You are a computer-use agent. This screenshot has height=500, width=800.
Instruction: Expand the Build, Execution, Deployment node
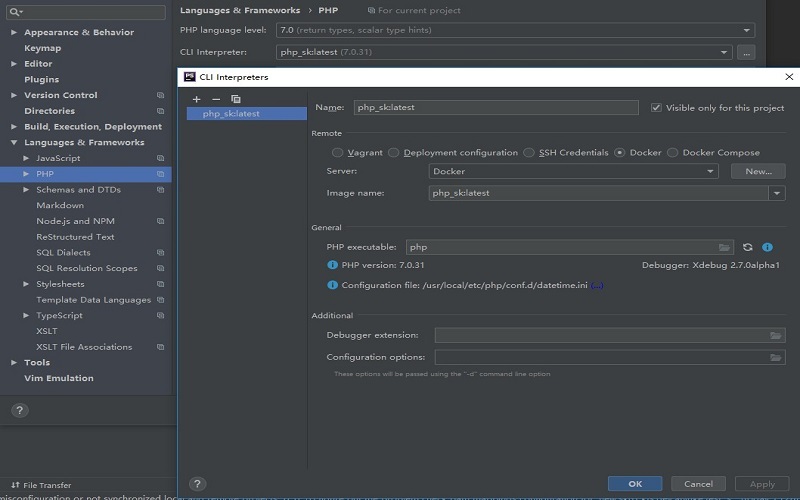coord(14,127)
